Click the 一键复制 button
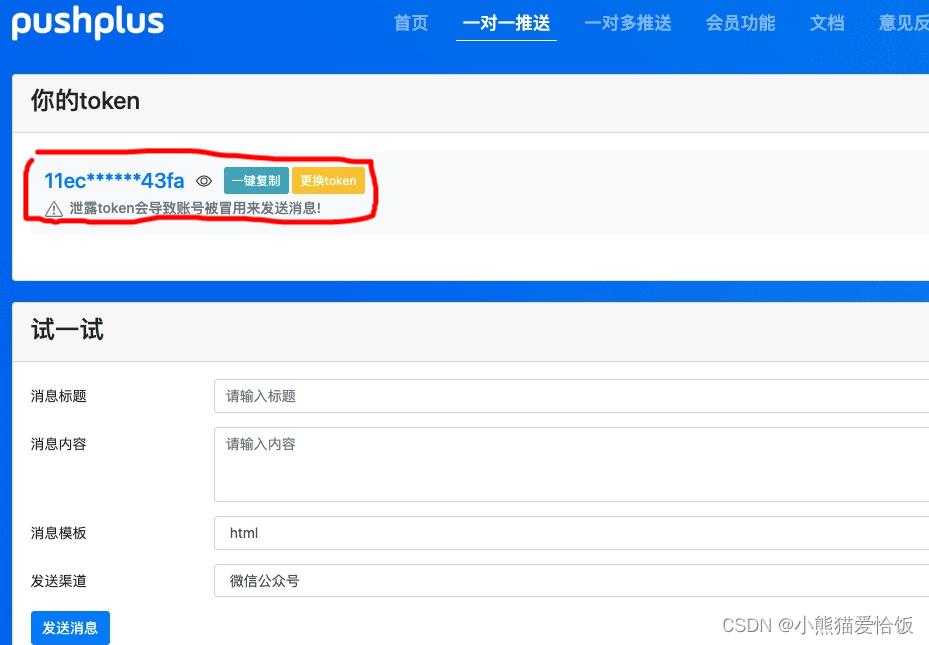The width and height of the screenshot is (929, 645). point(256,181)
